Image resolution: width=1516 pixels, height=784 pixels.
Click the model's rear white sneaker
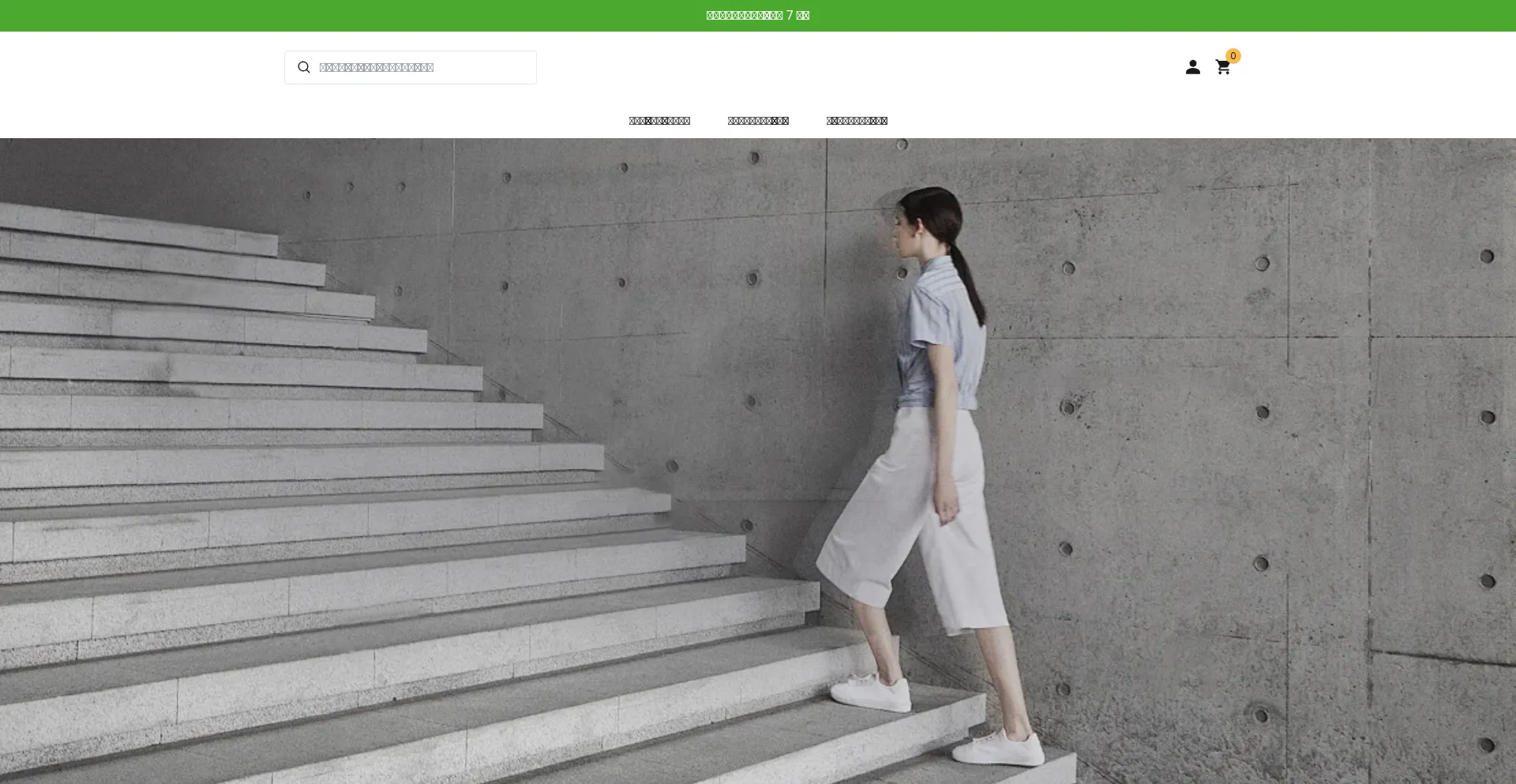point(999,746)
